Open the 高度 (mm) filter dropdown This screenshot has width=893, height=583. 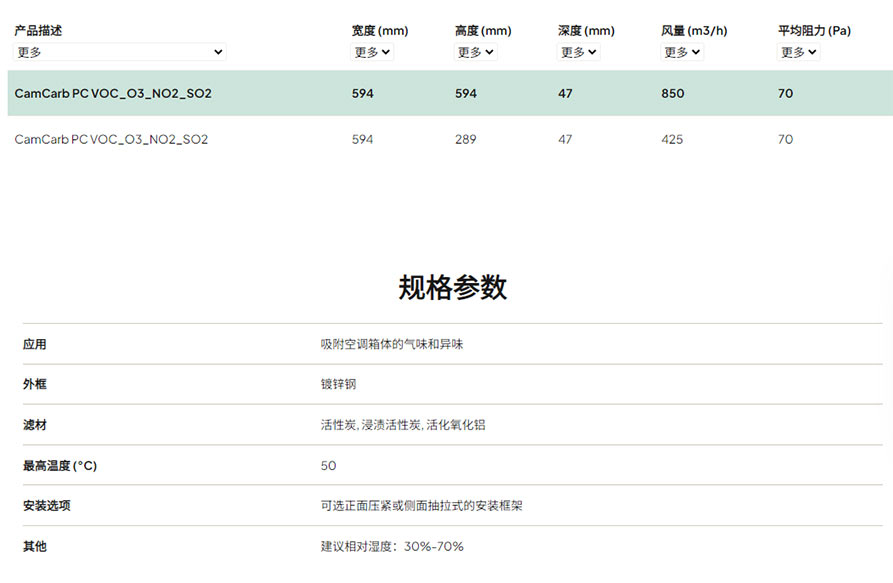point(476,52)
